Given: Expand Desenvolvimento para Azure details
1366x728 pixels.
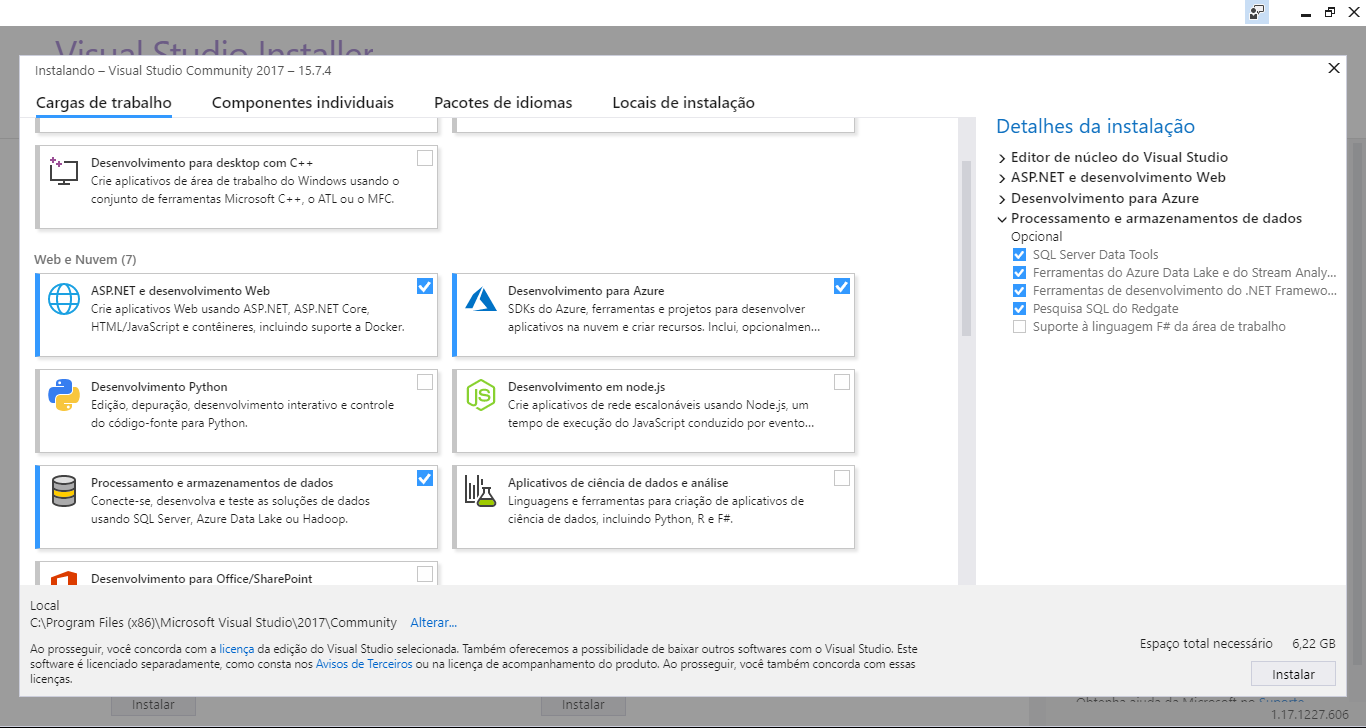Looking at the screenshot, I should tap(1002, 199).
